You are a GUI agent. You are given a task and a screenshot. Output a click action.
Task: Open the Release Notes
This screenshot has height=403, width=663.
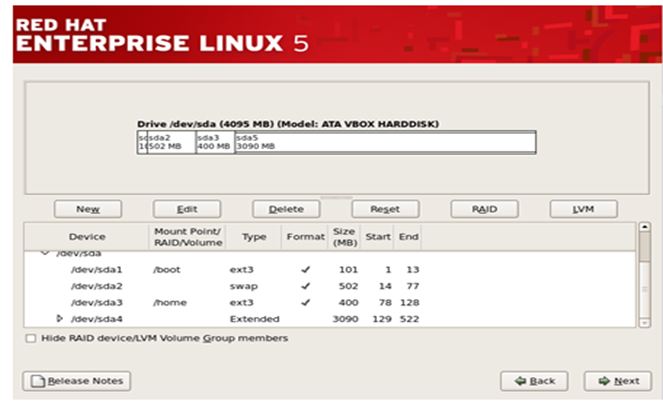coord(77,381)
